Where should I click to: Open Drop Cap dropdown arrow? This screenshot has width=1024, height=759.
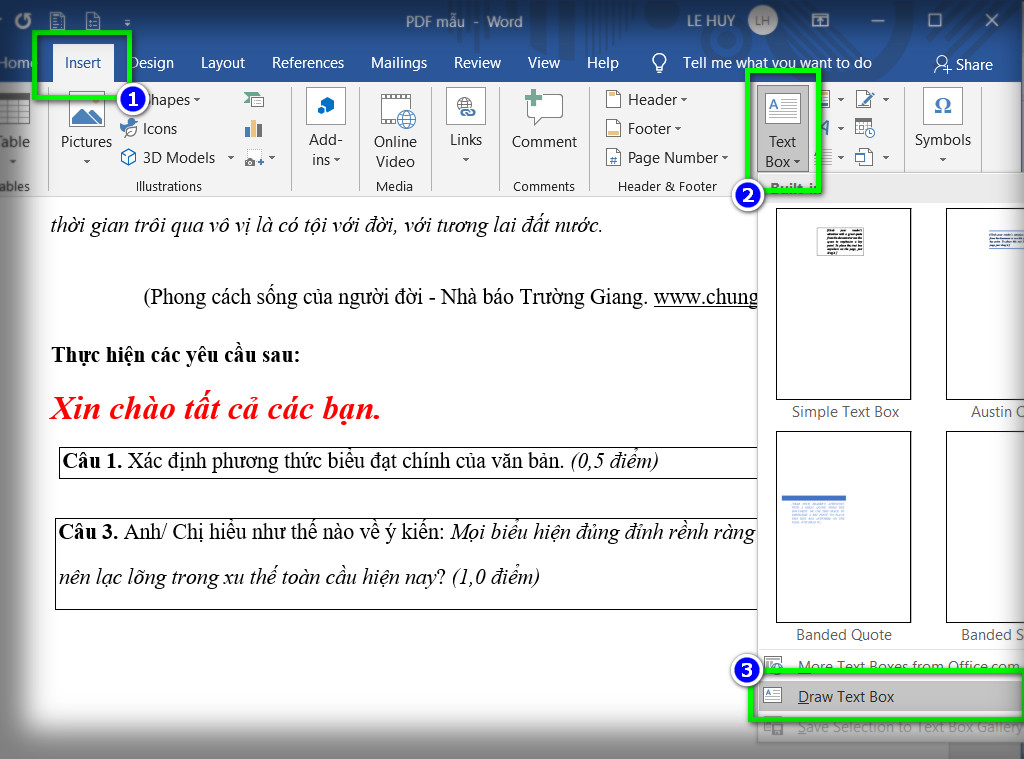click(840, 157)
